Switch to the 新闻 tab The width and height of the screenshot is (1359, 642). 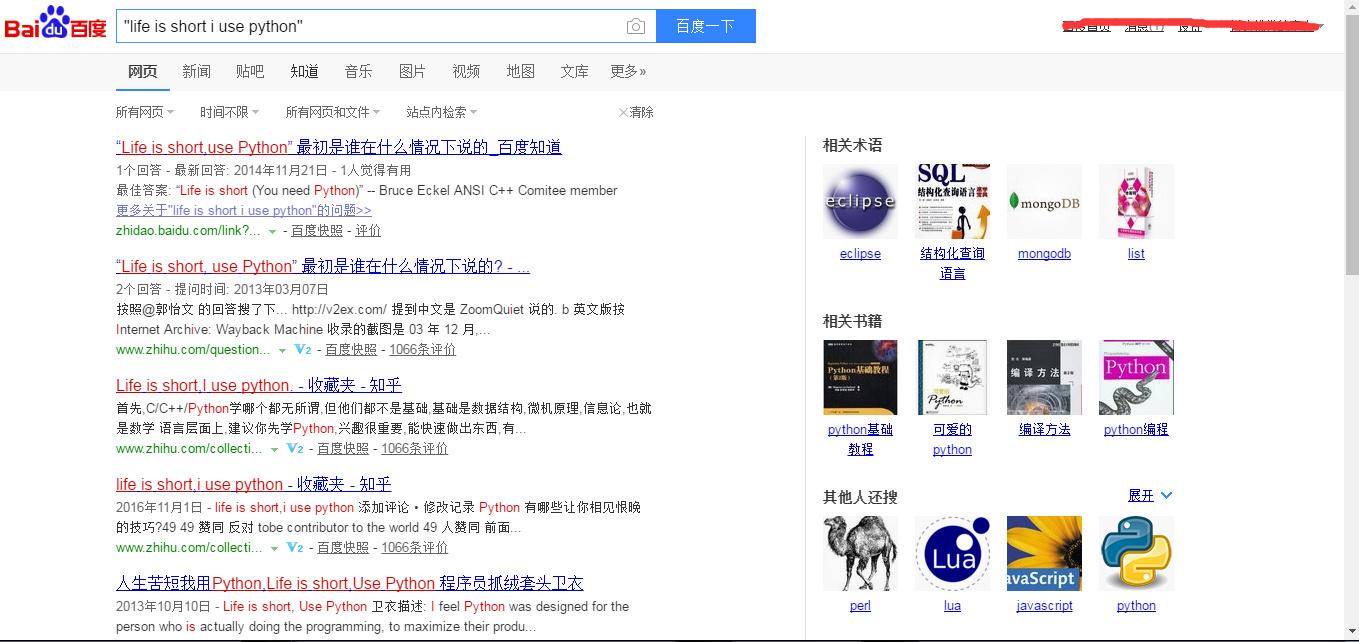[x=197, y=71]
